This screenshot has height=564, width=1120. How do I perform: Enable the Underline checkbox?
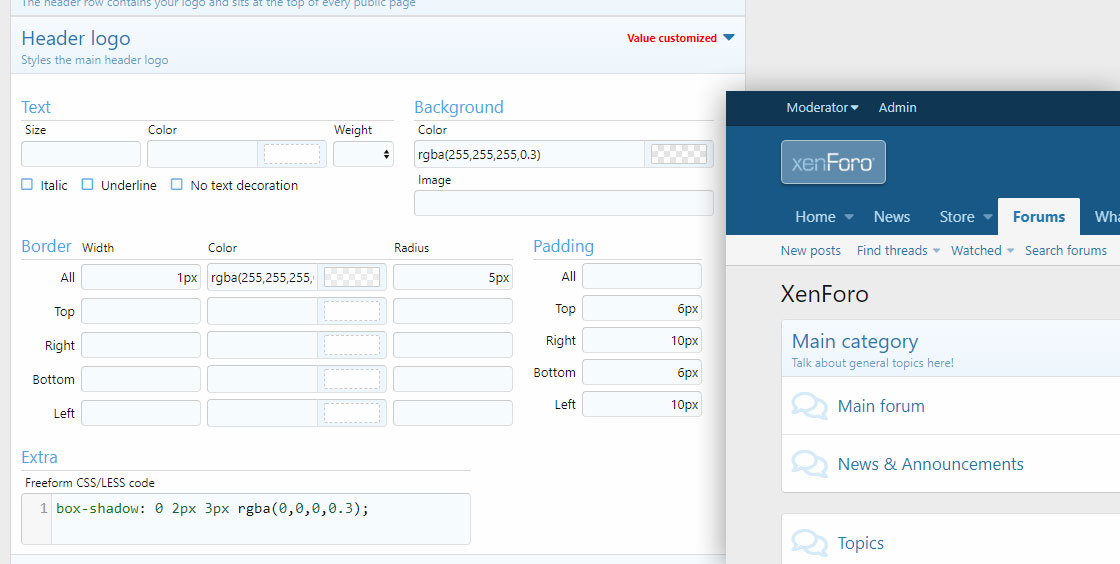88,185
